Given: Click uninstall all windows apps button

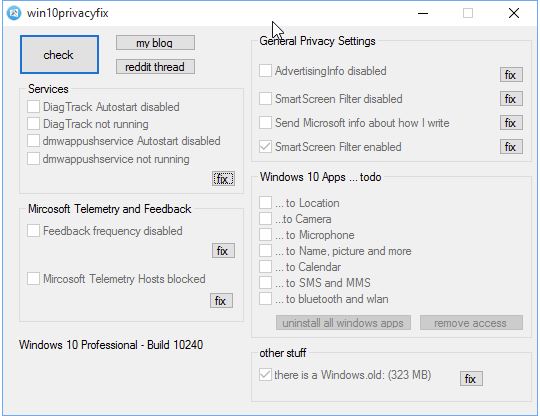Looking at the screenshot, I should 343,323.
